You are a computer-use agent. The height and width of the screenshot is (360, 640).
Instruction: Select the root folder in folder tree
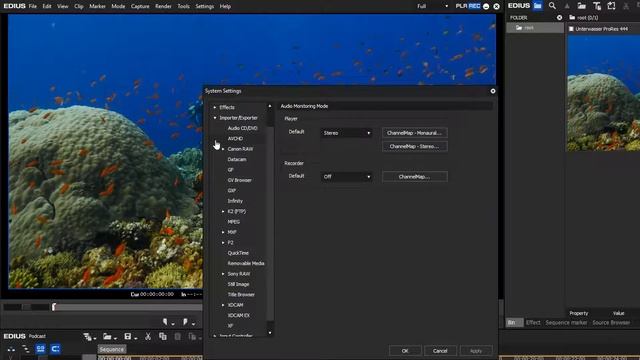point(535,28)
